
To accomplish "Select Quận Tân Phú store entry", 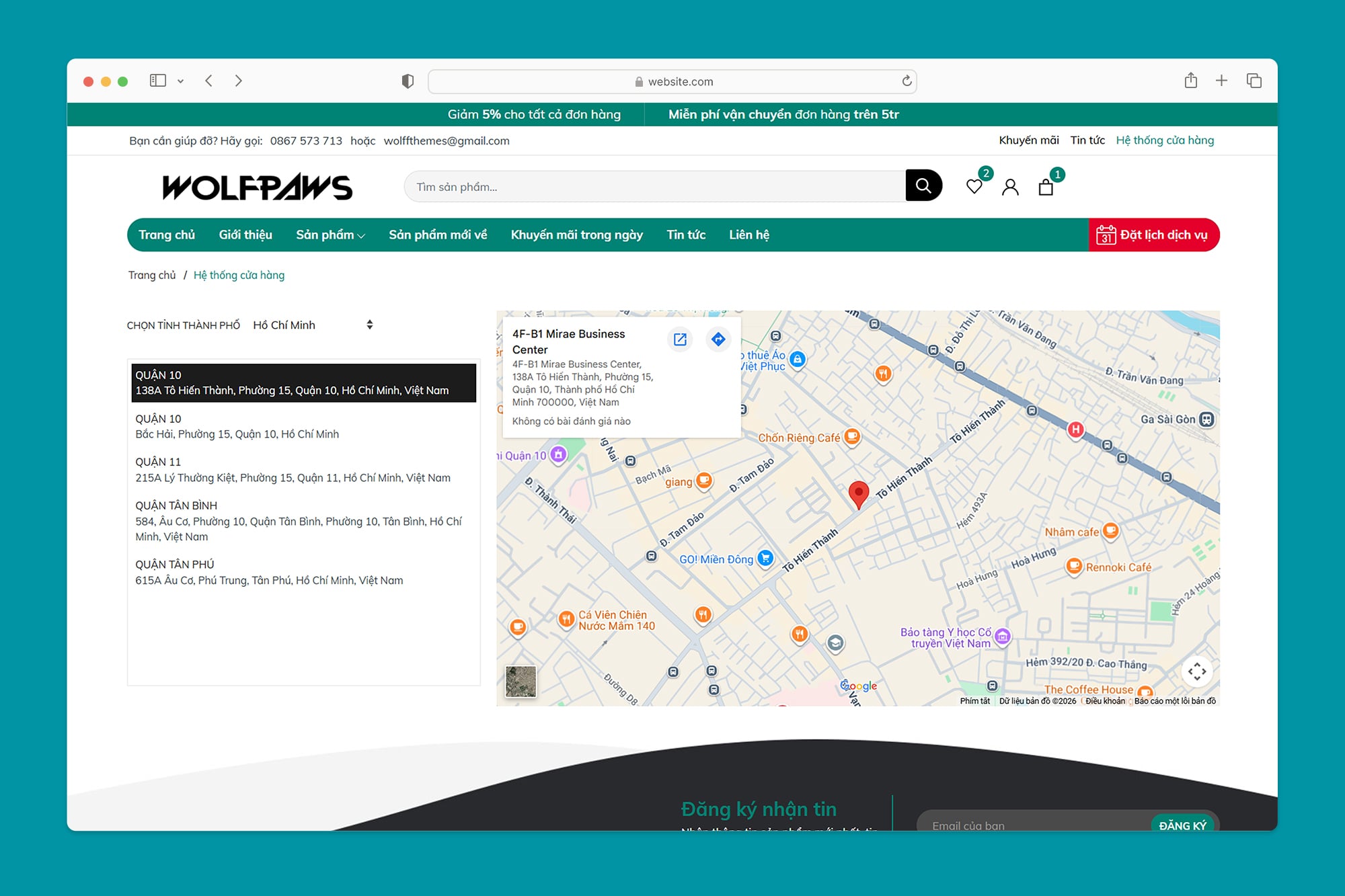I will coord(269,572).
